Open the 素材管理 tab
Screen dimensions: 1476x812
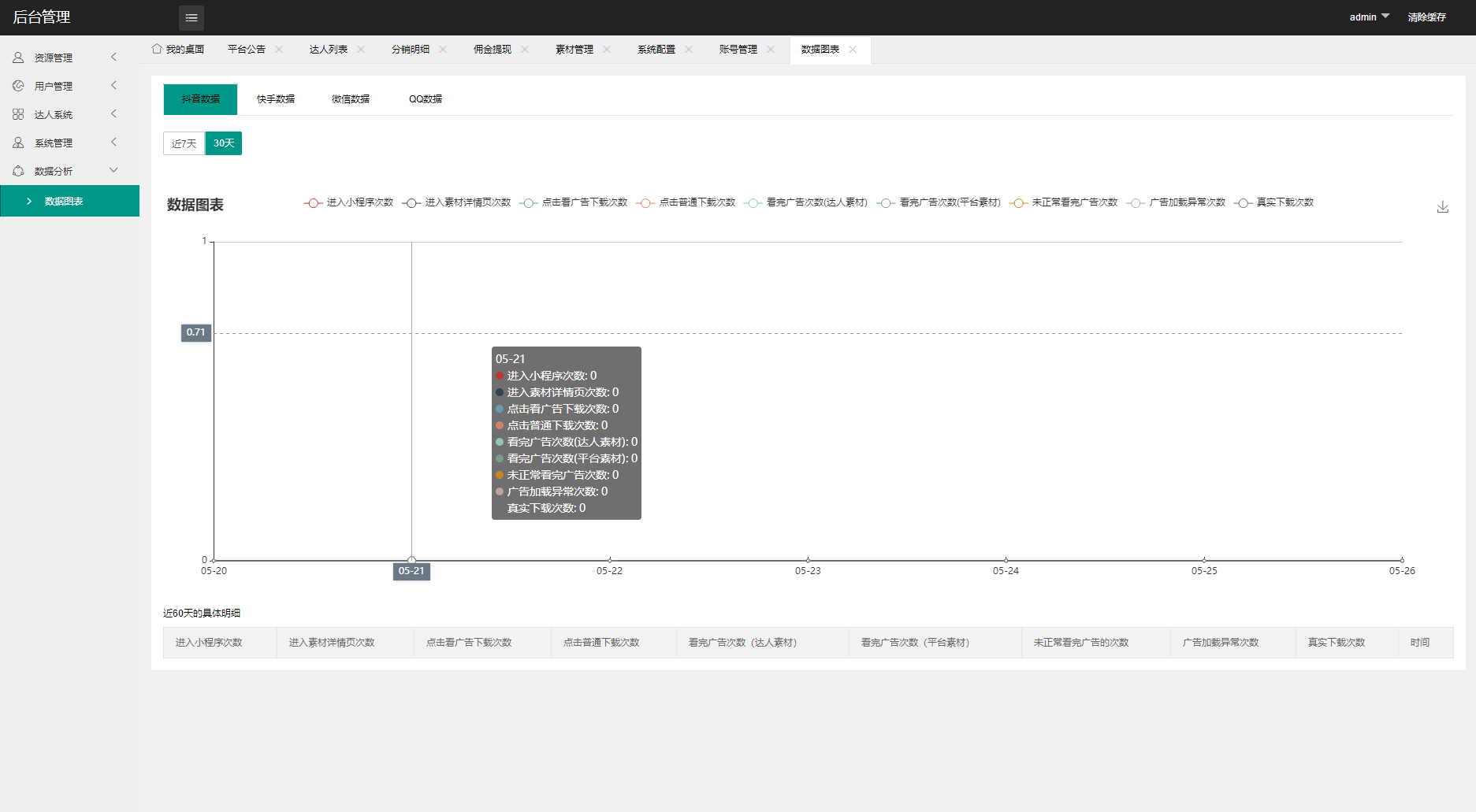tap(574, 49)
